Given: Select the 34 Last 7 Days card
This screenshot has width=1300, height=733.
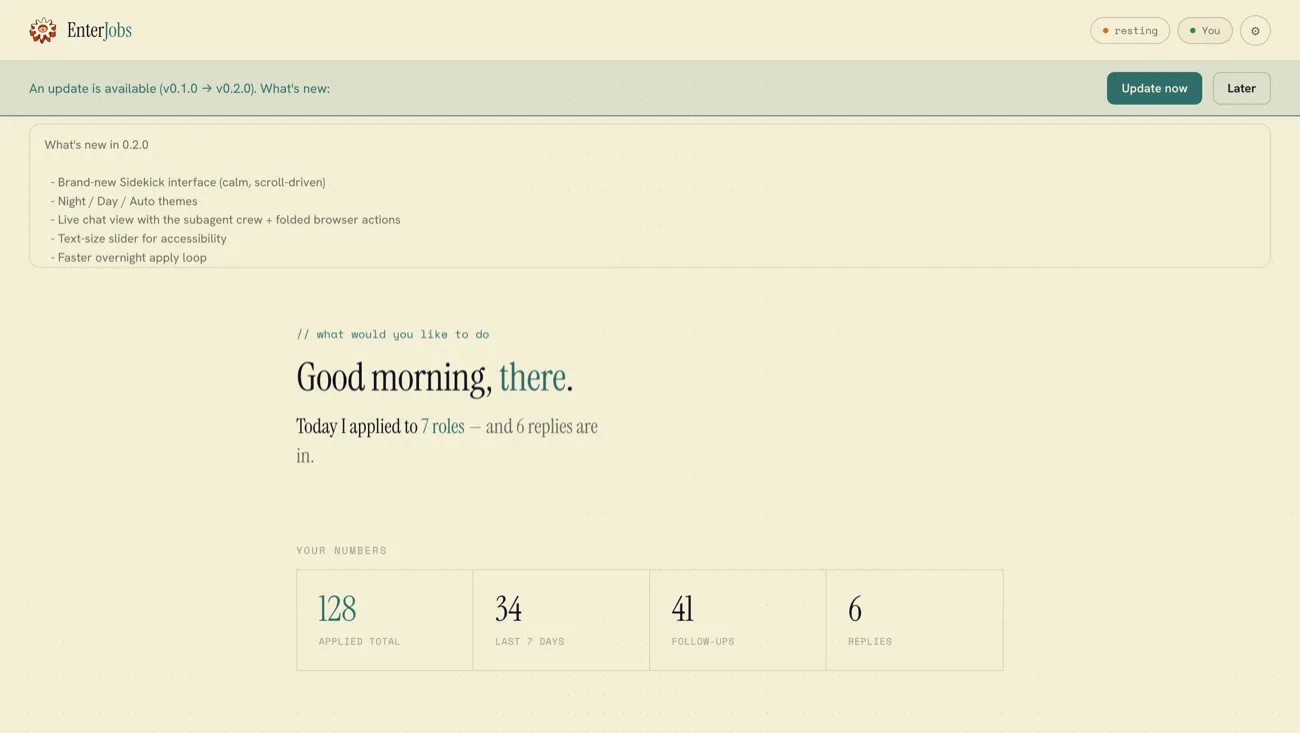Looking at the screenshot, I should (561, 620).
